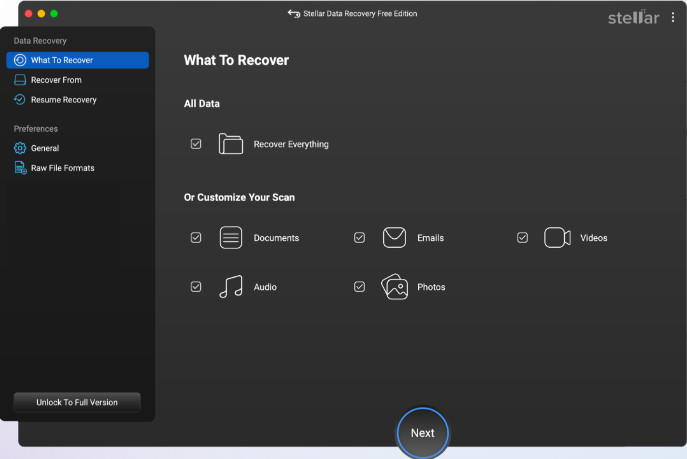Uncheck the Audio checkbox
The height and width of the screenshot is (459, 687).
click(x=196, y=287)
